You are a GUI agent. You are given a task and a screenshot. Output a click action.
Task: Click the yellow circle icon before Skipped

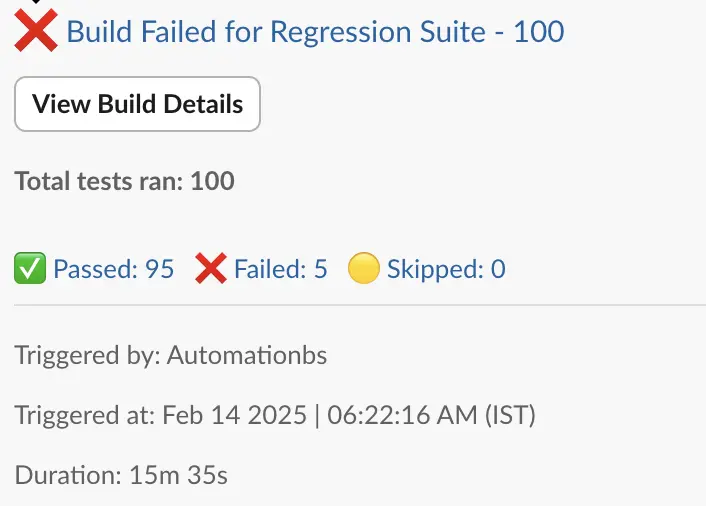363,269
